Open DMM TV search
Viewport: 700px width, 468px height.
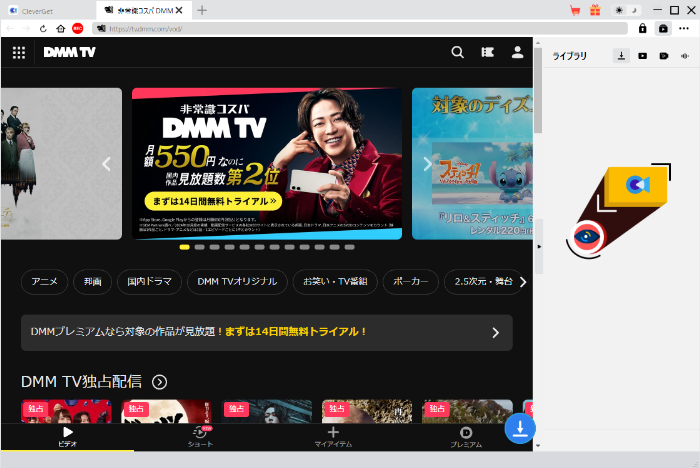457,52
